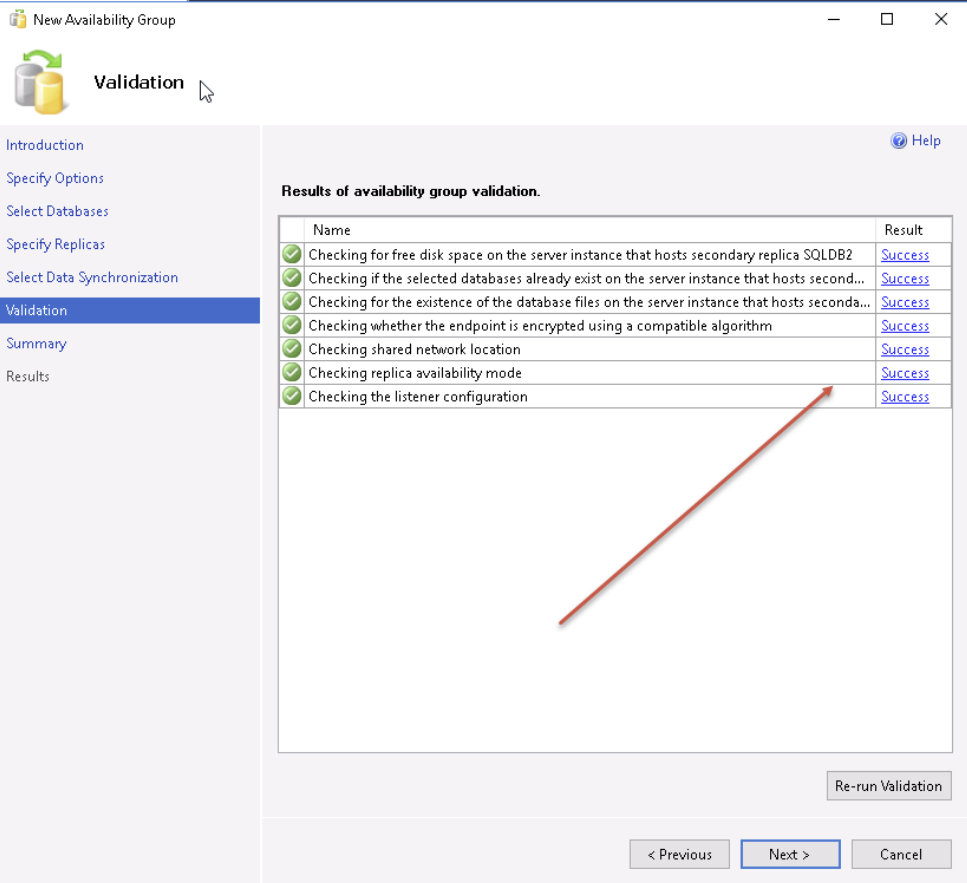Viewport: 967px width, 883px height.
Task: Open Success link for selected databases already exist
Action: coord(905,278)
